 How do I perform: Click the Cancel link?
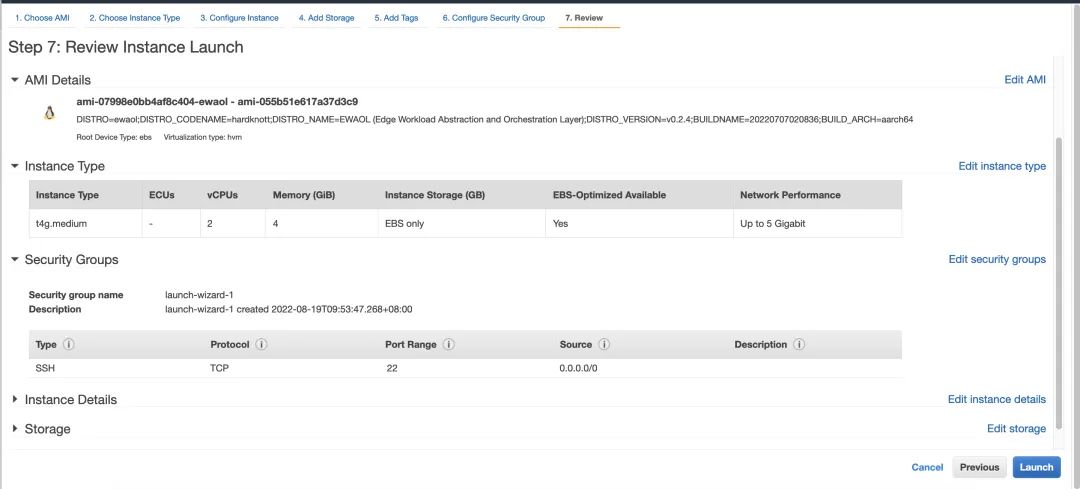point(927,467)
